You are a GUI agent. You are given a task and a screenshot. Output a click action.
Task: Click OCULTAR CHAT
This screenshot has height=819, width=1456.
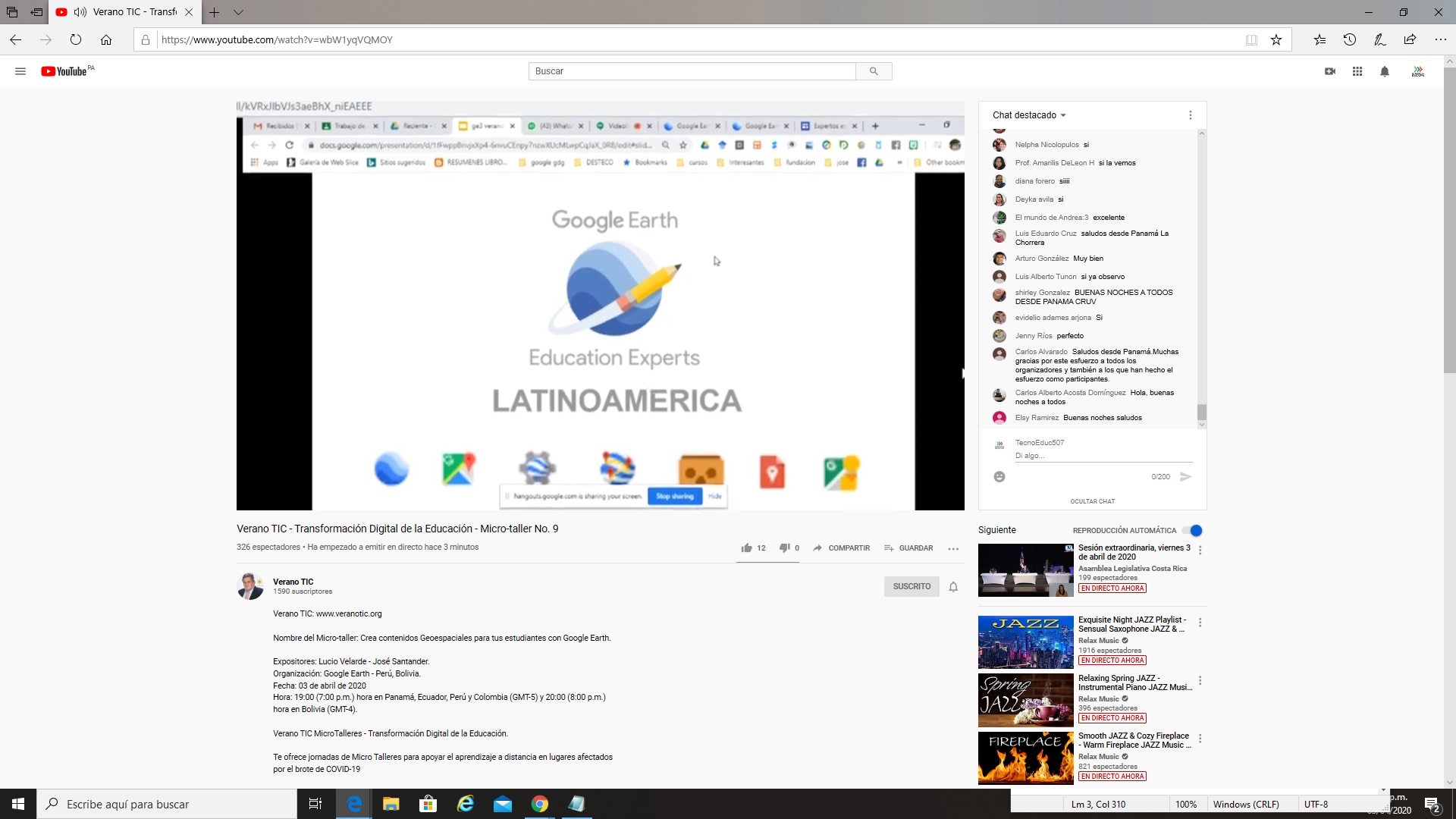1092,501
